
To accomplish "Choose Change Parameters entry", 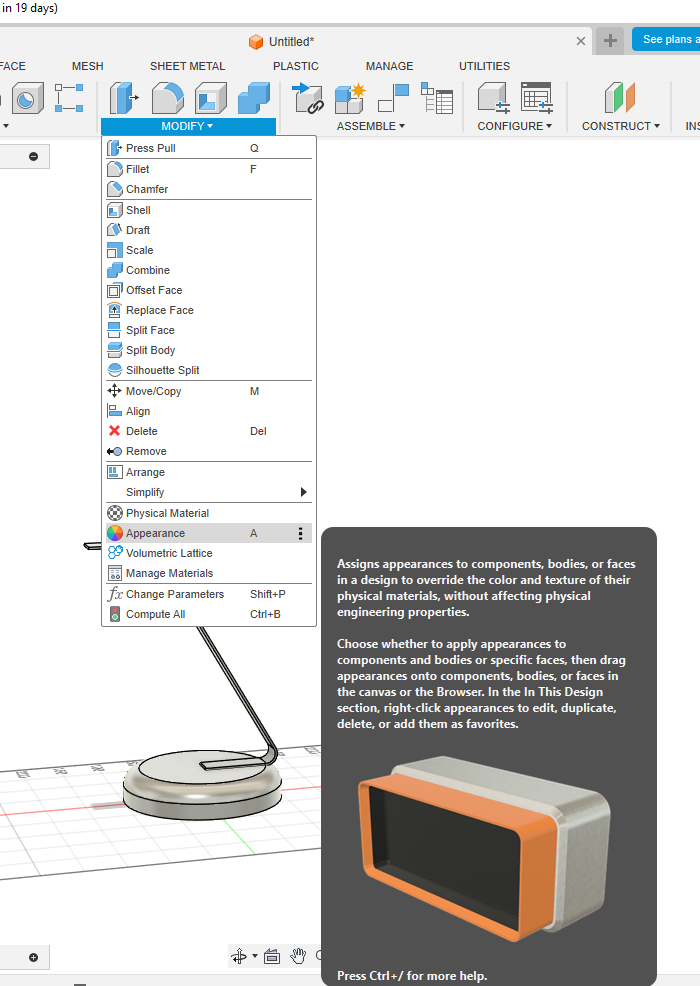I will pyautogui.click(x=208, y=594).
